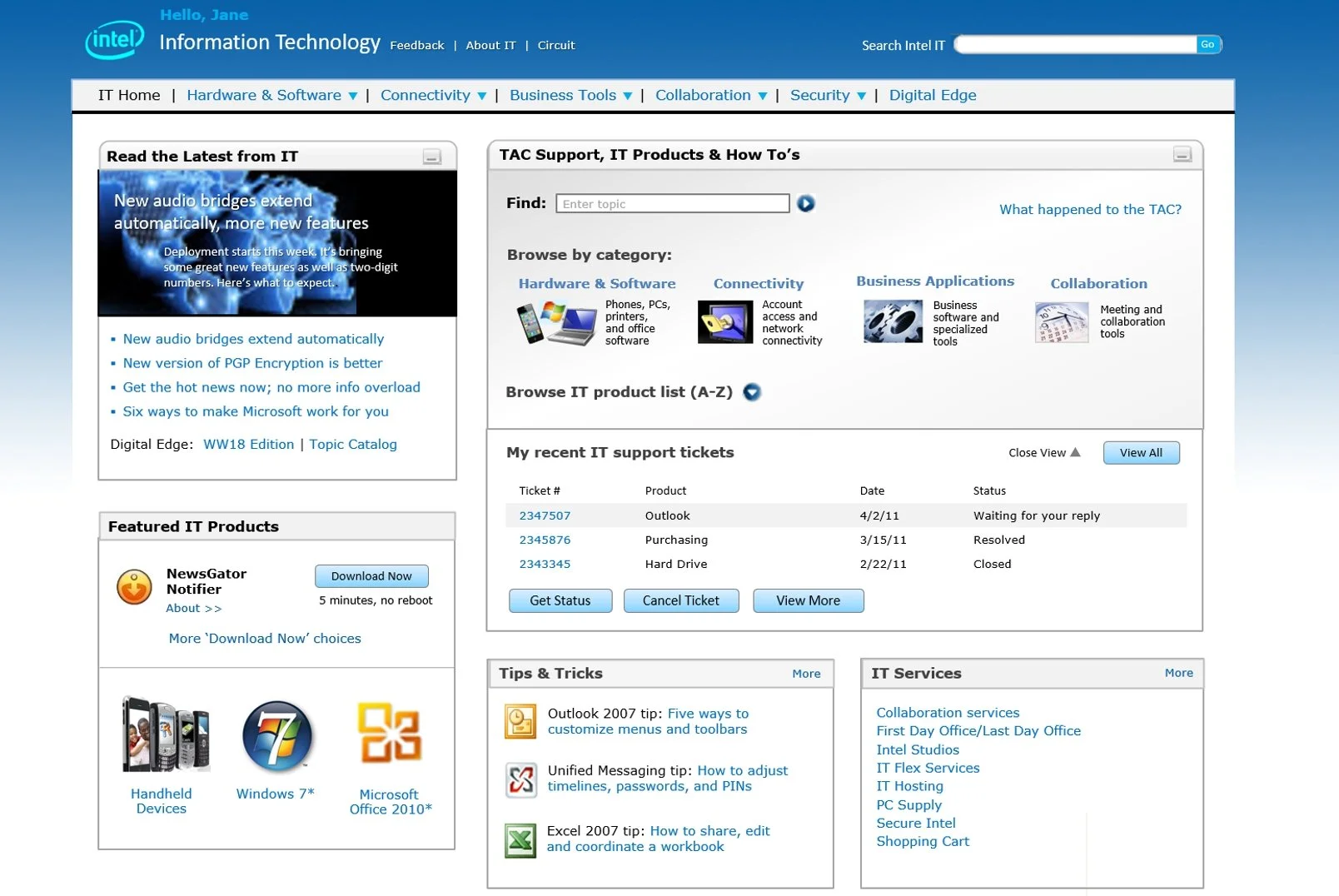Click the Unified Messaging tip icon

pos(521,780)
